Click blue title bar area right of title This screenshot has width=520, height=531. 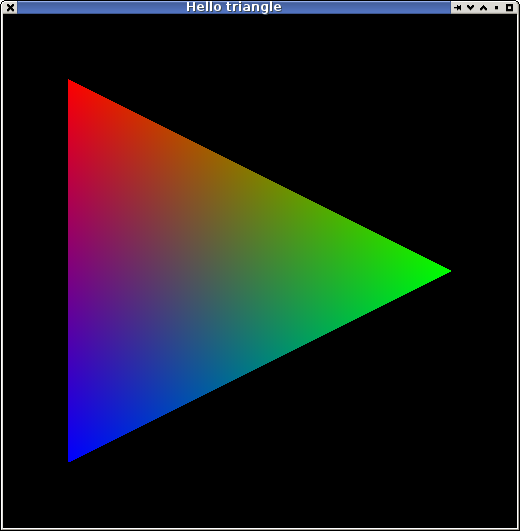366,7
